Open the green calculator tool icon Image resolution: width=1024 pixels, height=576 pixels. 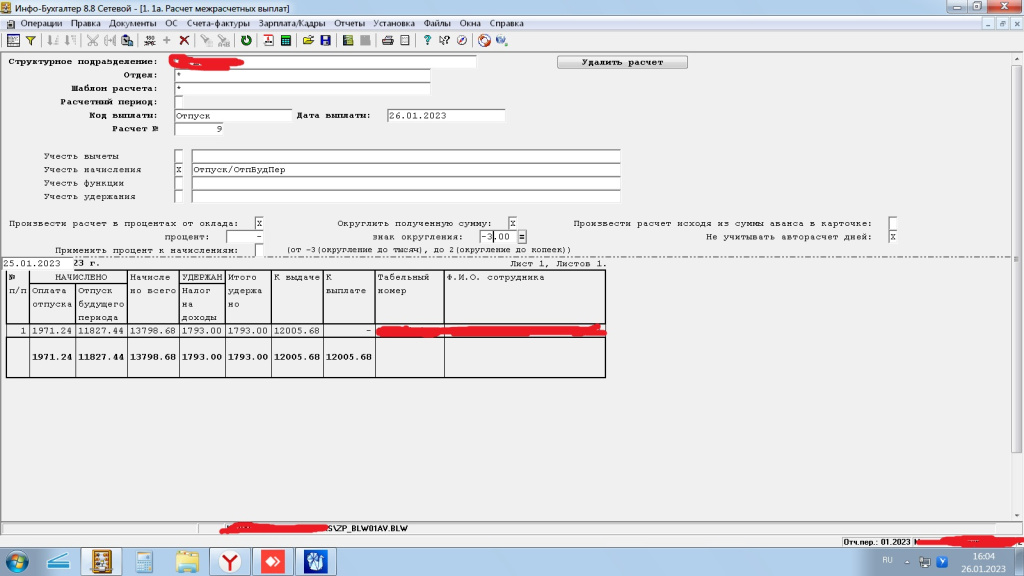click(286, 41)
